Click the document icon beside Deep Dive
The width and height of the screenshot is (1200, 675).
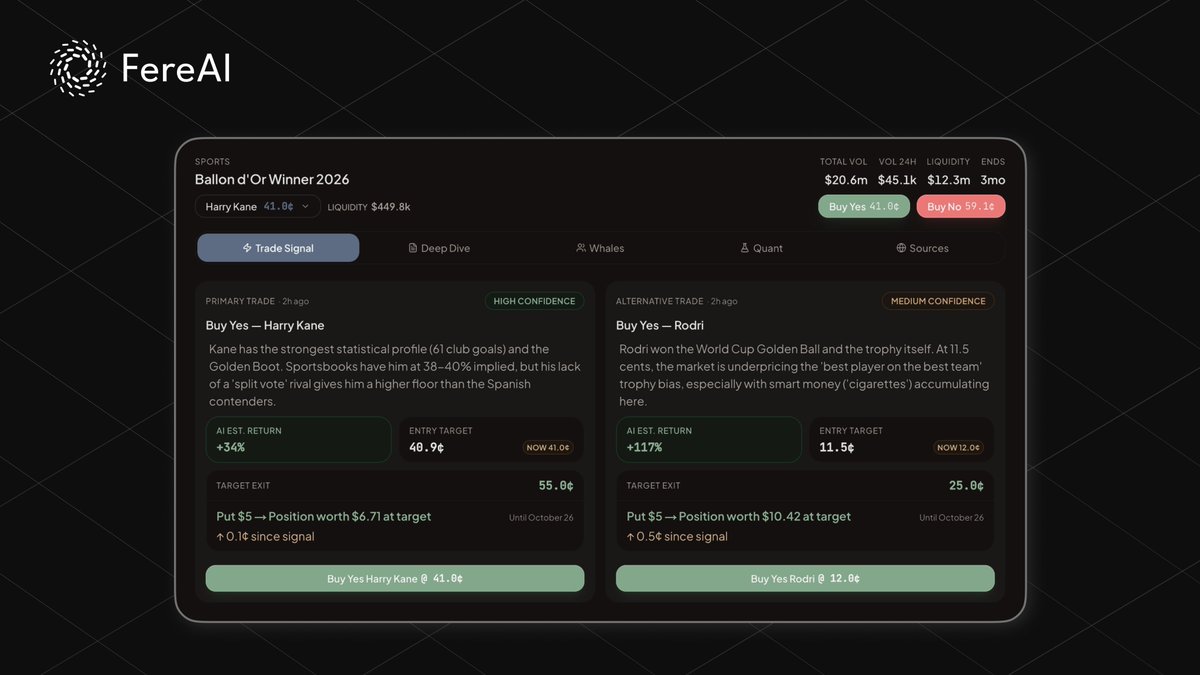pyautogui.click(x=413, y=248)
